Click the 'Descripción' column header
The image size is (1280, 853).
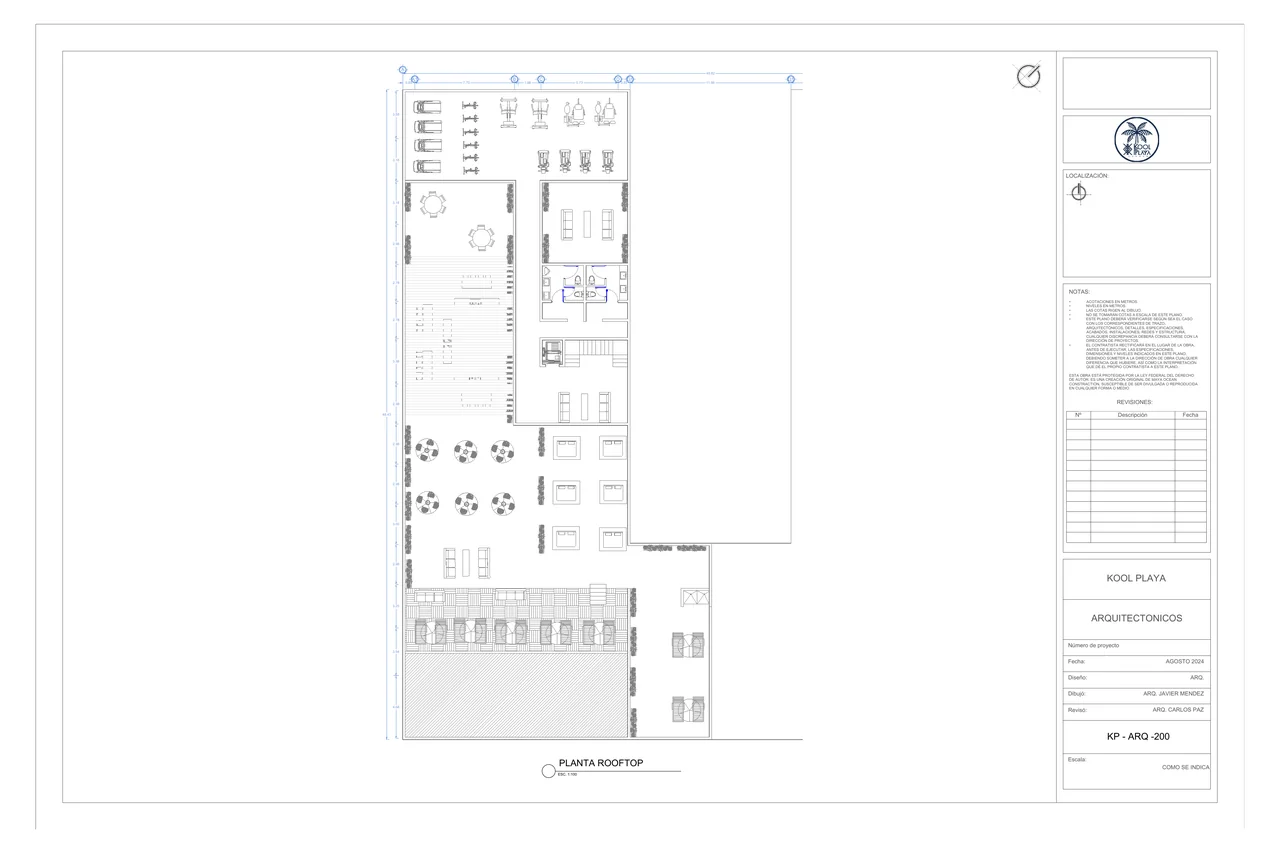tap(1132, 414)
